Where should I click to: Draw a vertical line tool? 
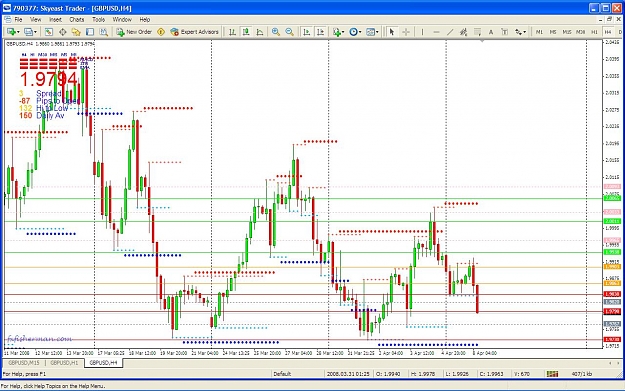tap(423, 32)
